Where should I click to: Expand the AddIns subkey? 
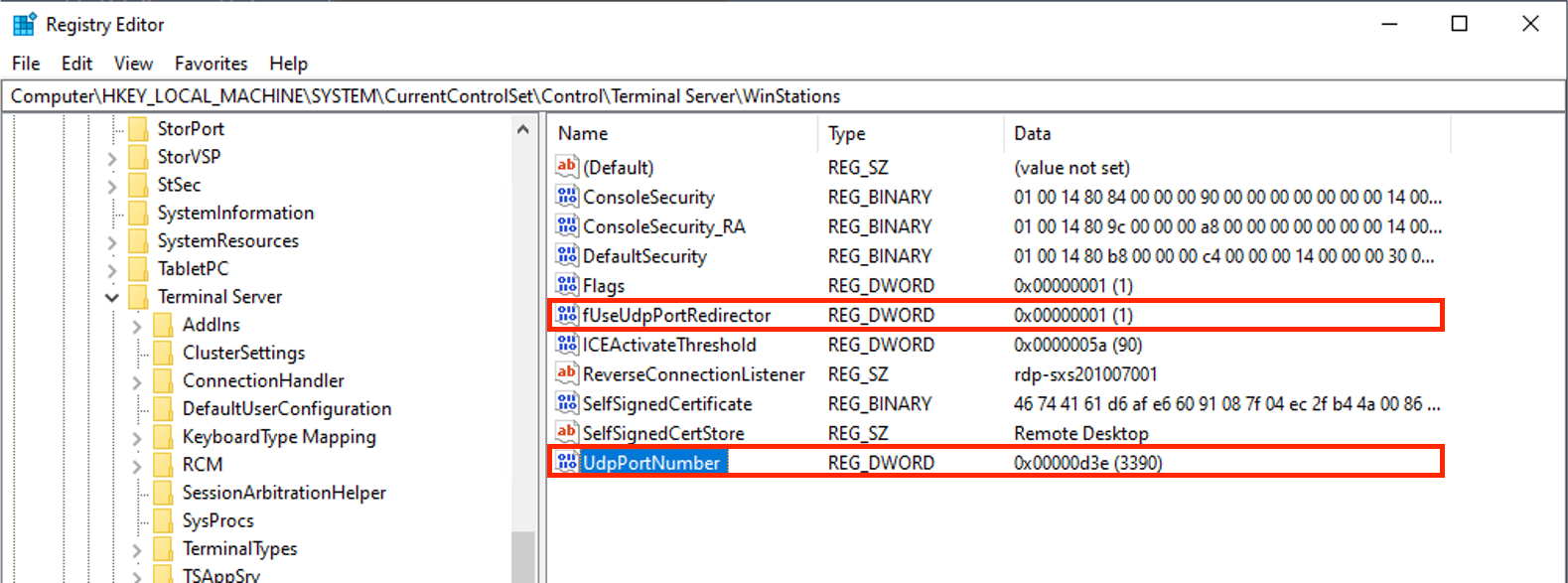coord(137,325)
